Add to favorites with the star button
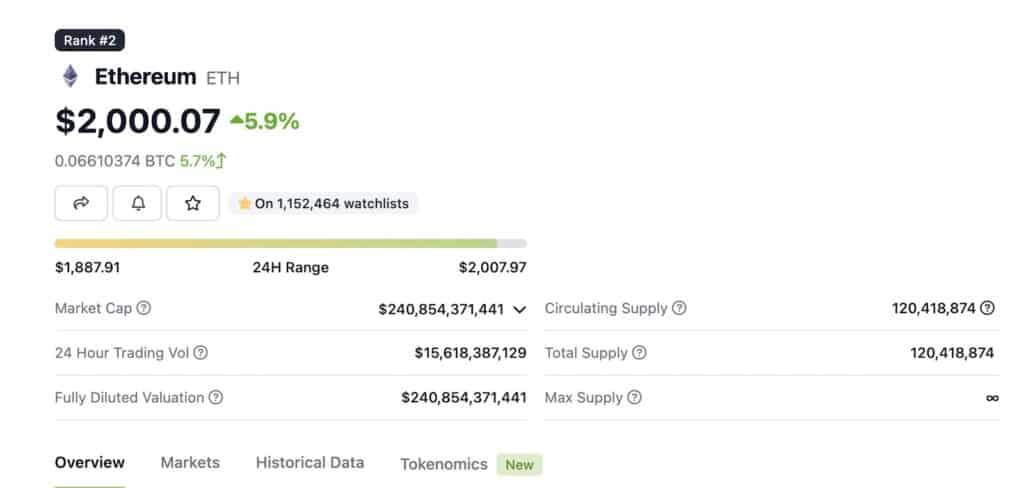 pyautogui.click(x=193, y=203)
